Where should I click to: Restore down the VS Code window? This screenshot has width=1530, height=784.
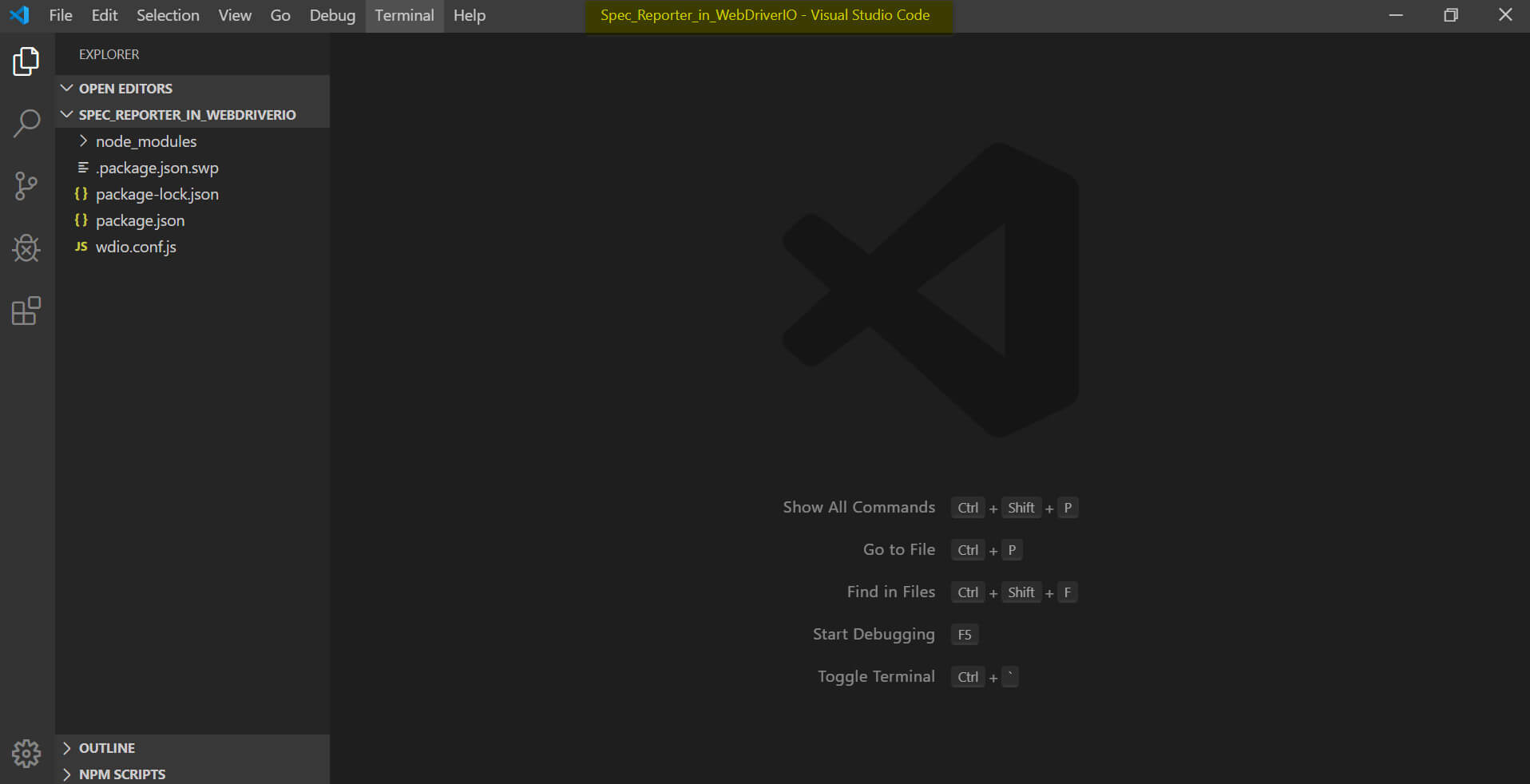pos(1451,15)
